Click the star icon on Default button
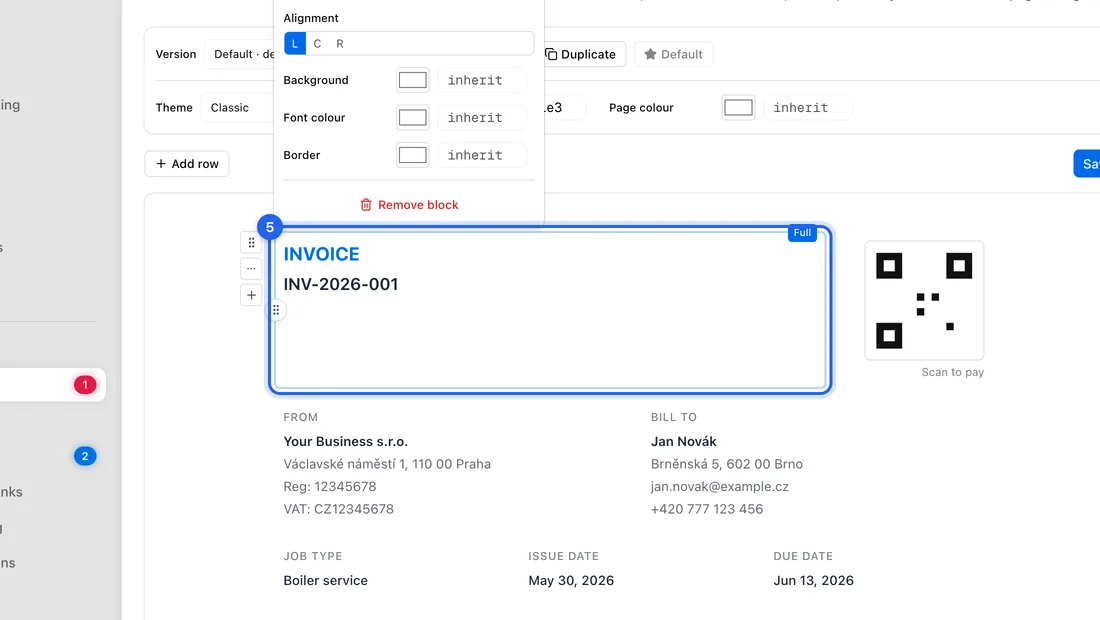 650,54
